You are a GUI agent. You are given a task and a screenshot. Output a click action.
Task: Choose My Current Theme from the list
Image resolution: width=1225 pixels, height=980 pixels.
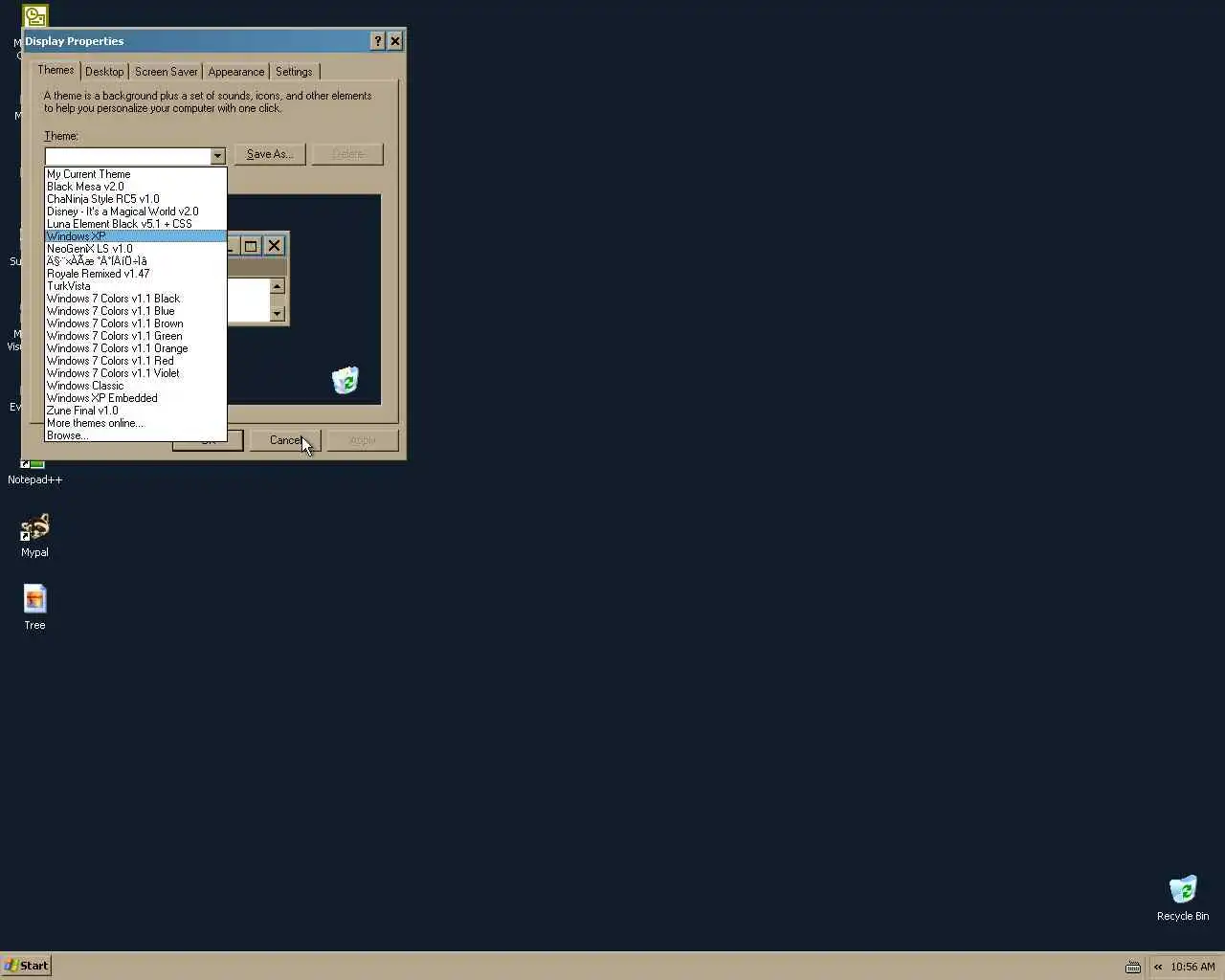click(135, 174)
